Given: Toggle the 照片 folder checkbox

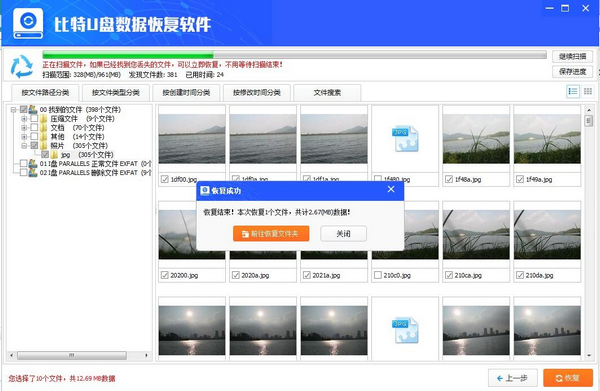Looking at the screenshot, I should pyautogui.click(x=34, y=146).
